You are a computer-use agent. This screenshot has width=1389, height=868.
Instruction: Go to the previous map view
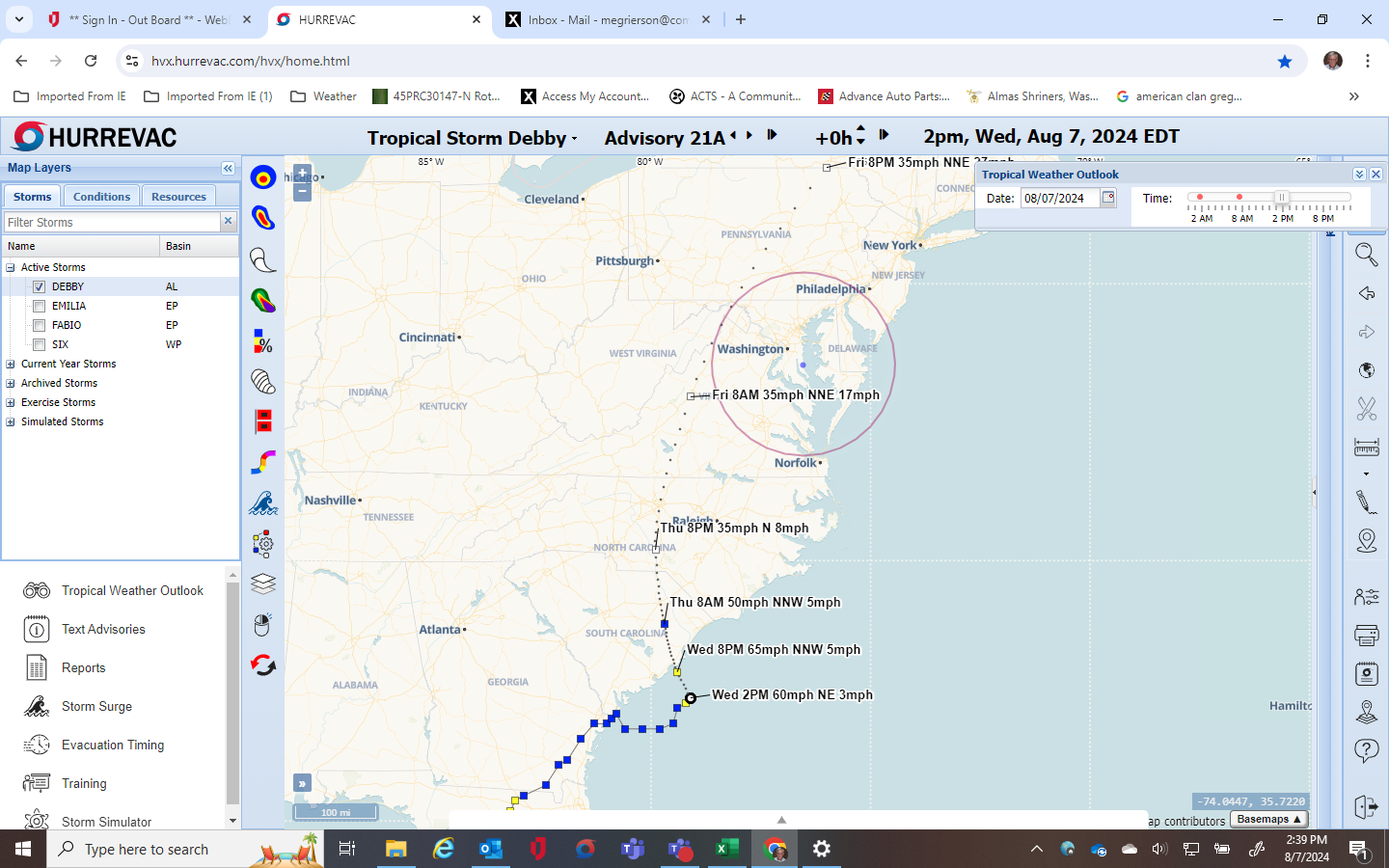pyautogui.click(x=1366, y=294)
